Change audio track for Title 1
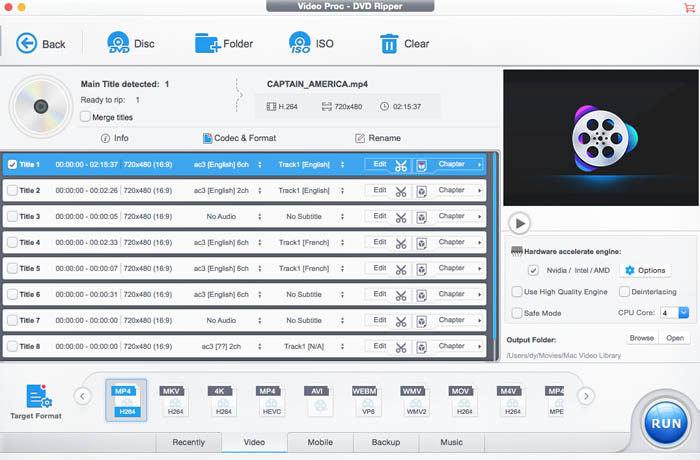This screenshot has width=700, height=460. coord(260,164)
